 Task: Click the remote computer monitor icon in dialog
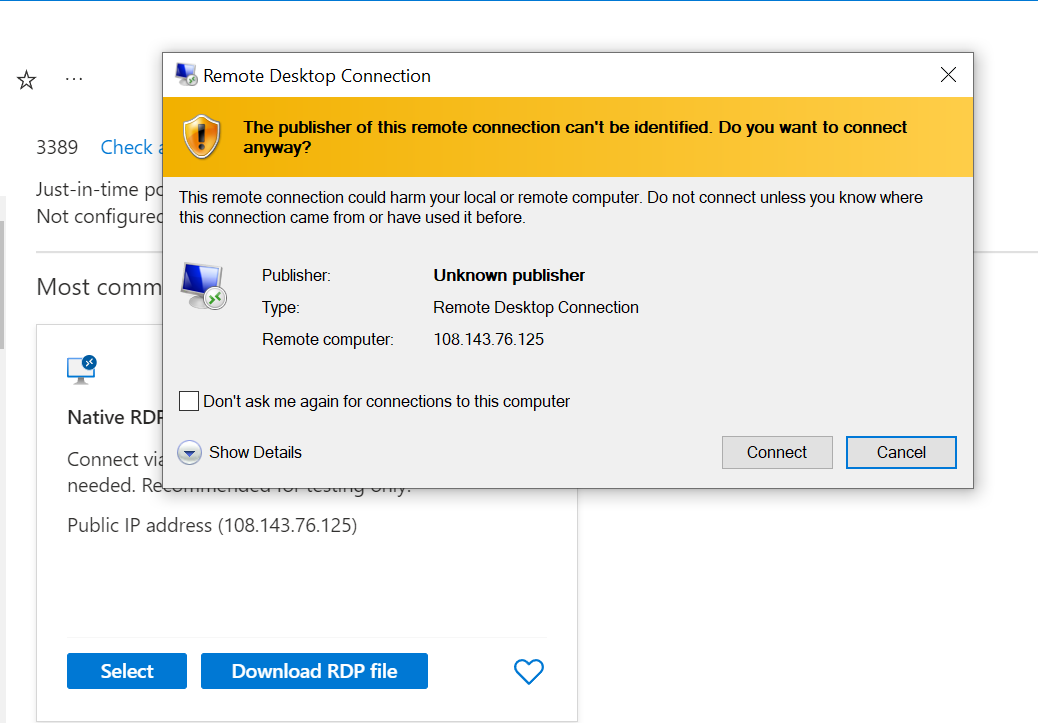pyautogui.click(x=204, y=286)
